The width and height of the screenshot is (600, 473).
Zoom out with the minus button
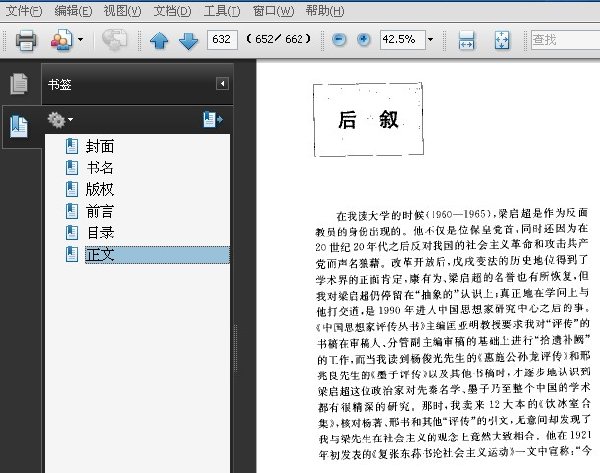pyautogui.click(x=339, y=39)
